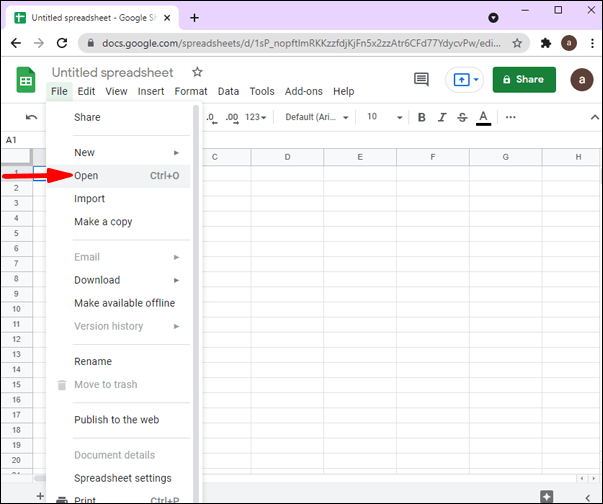Collapse the menus with the up chevron
Screen dimensions: 603x504
[x=595, y=117]
